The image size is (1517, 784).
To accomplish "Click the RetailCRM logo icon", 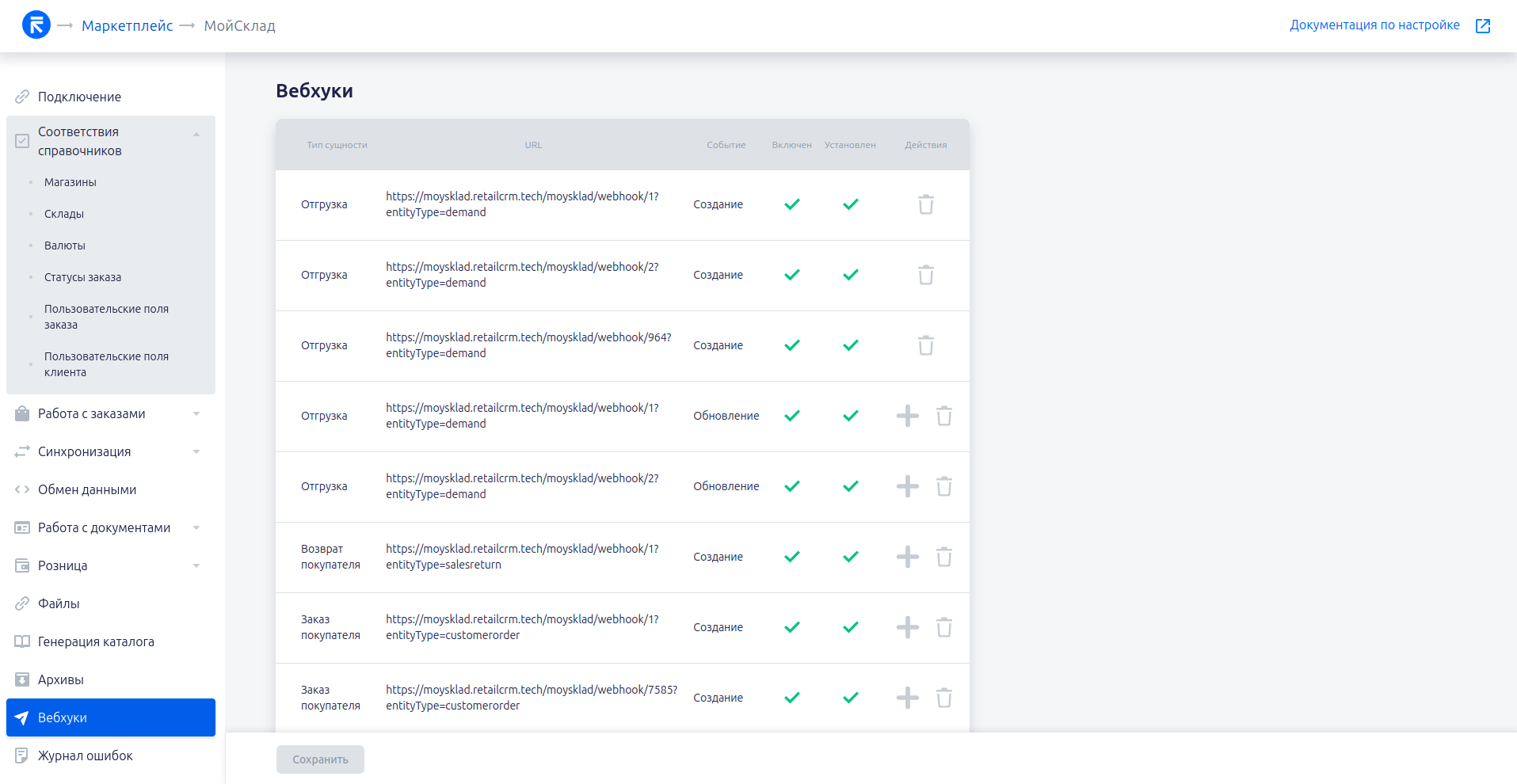I will pos(36,25).
